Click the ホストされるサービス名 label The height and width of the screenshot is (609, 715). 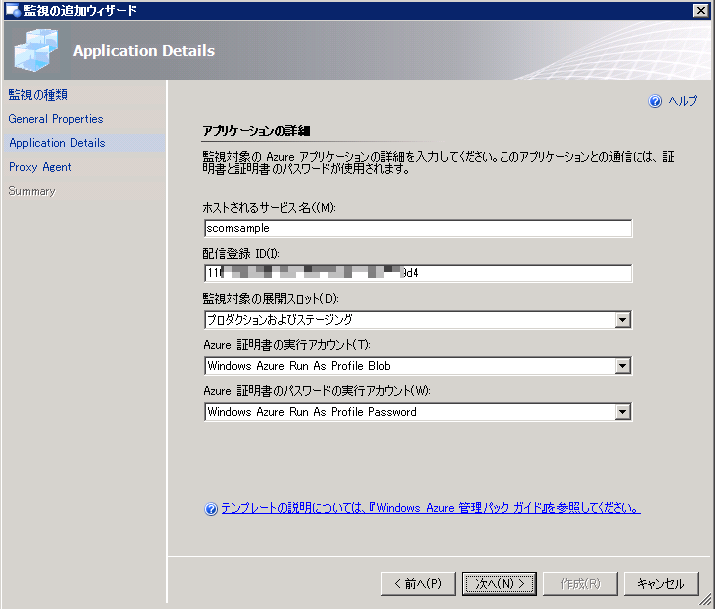(269, 208)
